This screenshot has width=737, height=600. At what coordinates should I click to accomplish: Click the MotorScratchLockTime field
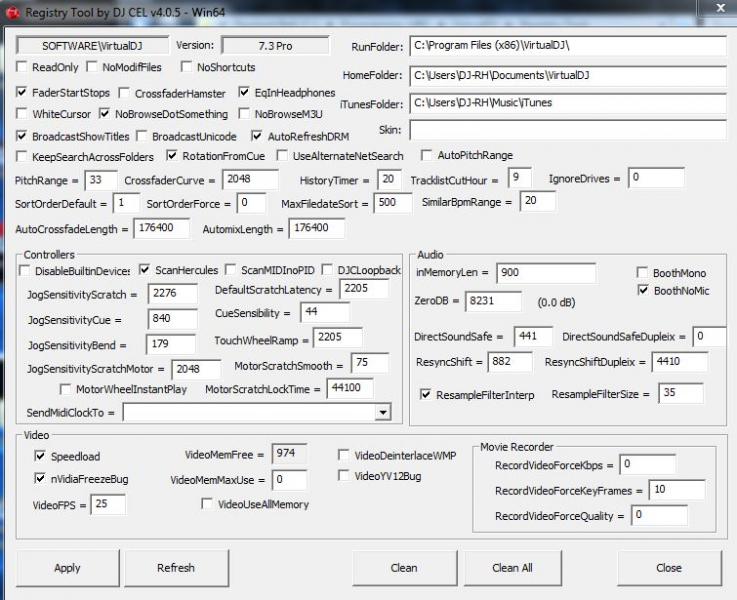(350, 388)
